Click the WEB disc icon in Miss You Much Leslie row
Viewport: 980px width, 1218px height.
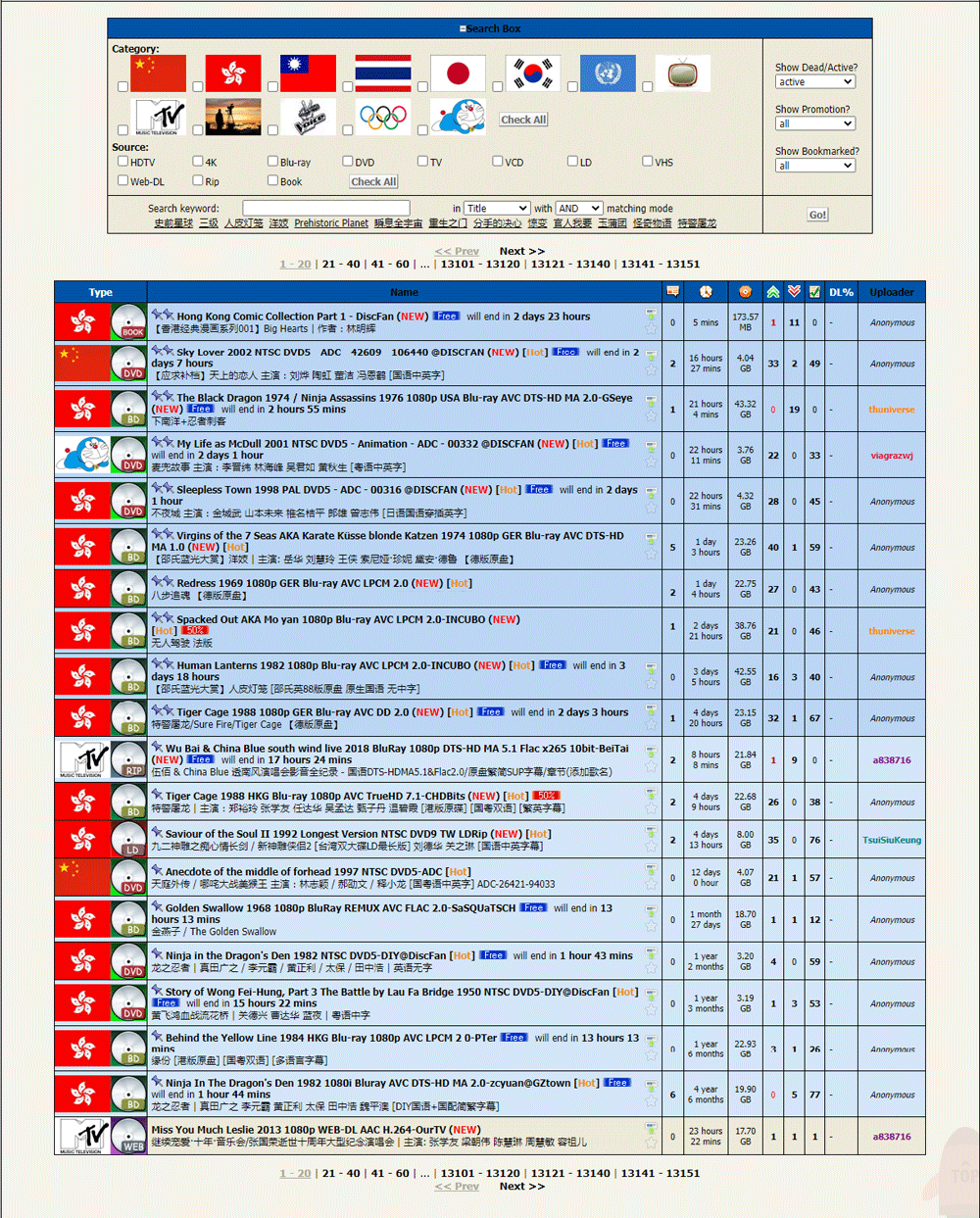(128, 1136)
